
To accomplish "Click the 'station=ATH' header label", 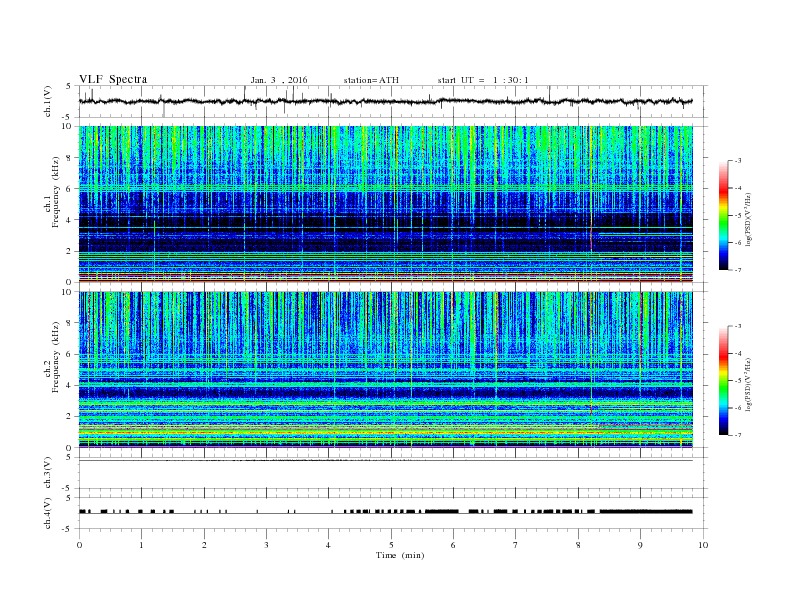I will (x=371, y=80).
